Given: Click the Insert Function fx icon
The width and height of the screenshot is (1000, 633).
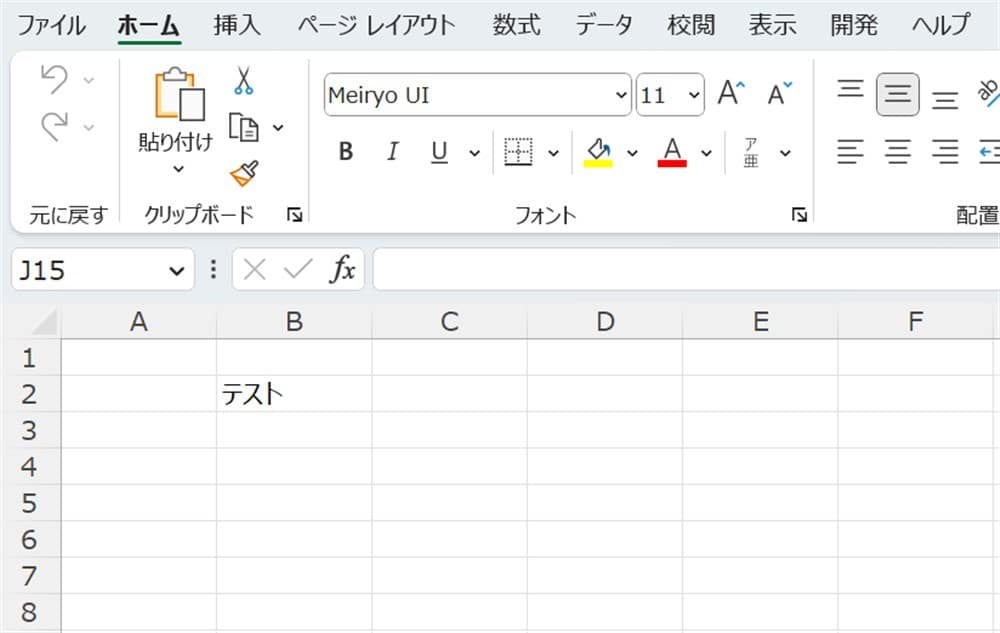Looking at the screenshot, I should coord(343,270).
